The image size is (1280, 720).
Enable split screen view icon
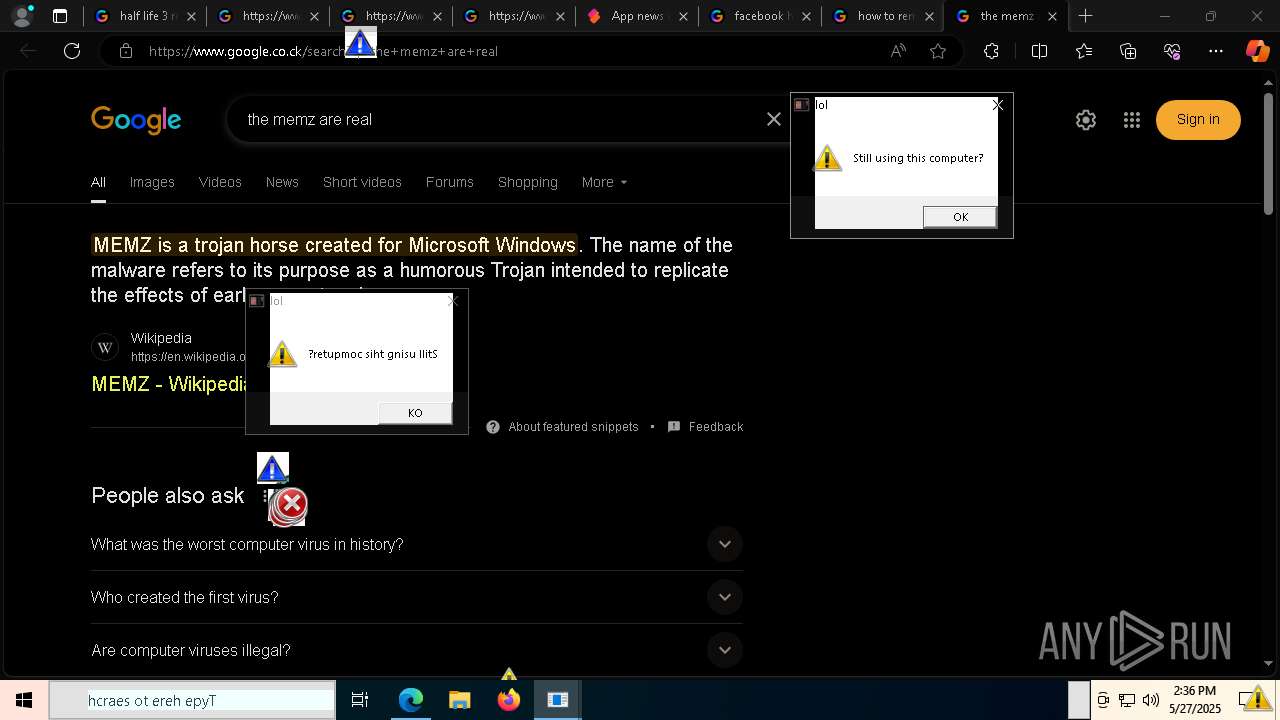1039,51
